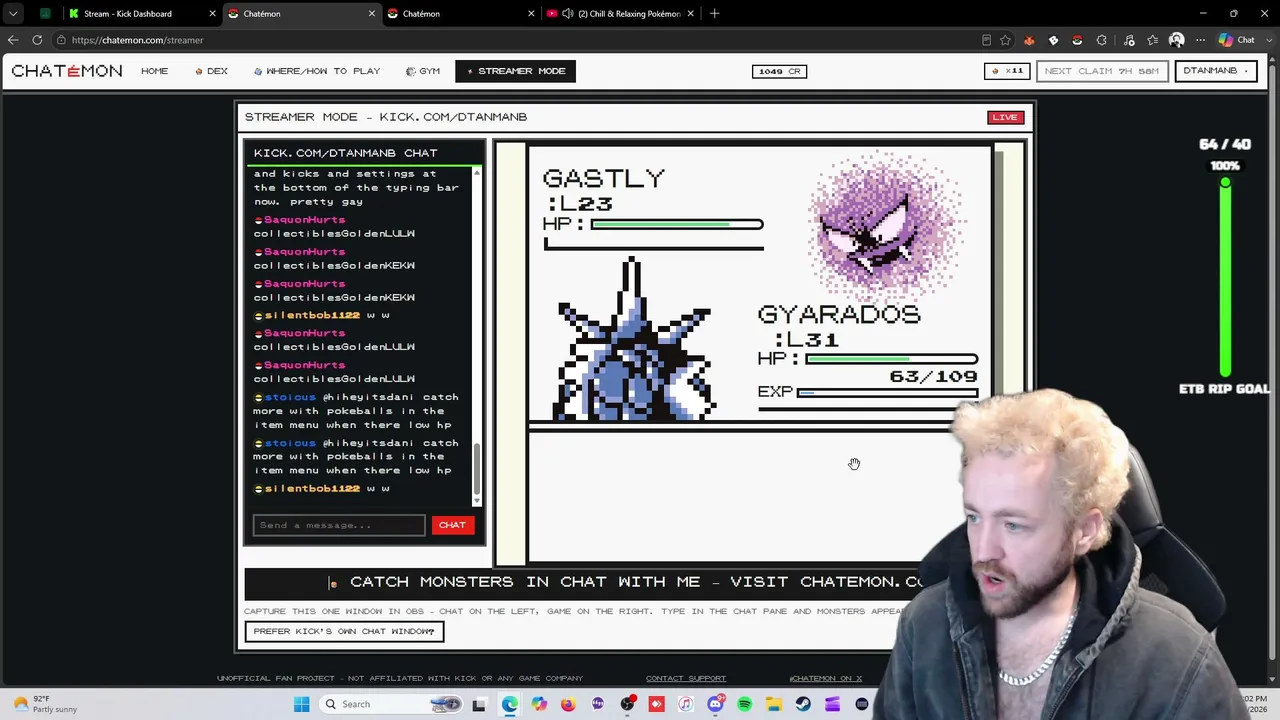Viewport: 1280px width, 720px height.
Task: Open File Explorer from taskbar
Action: point(774,704)
